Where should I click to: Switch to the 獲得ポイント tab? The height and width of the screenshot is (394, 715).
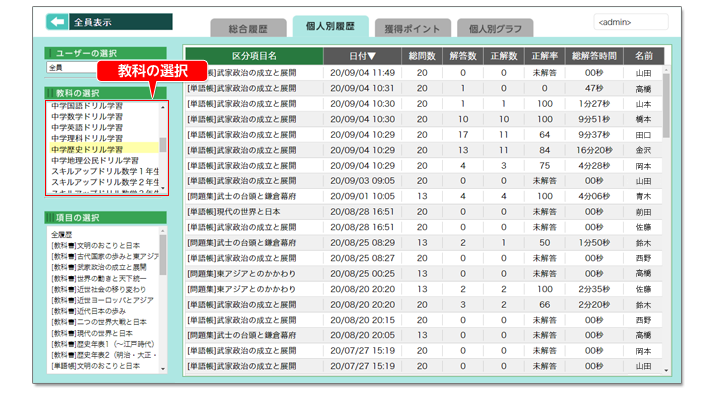(x=412, y=28)
